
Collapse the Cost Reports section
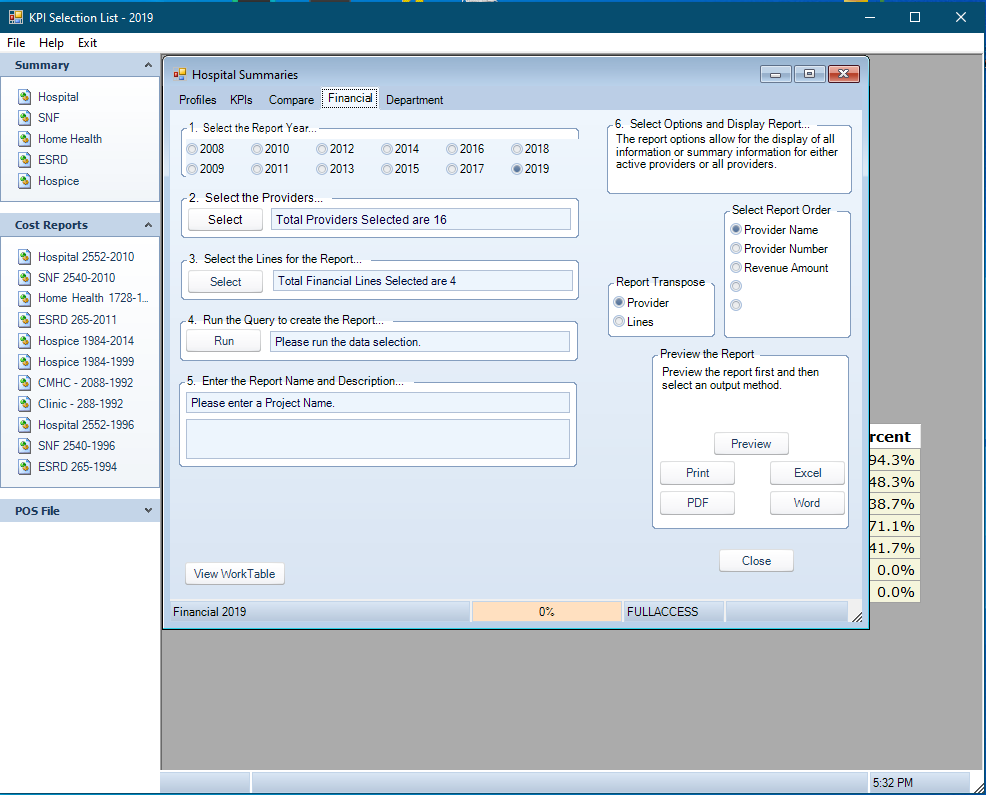(150, 225)
